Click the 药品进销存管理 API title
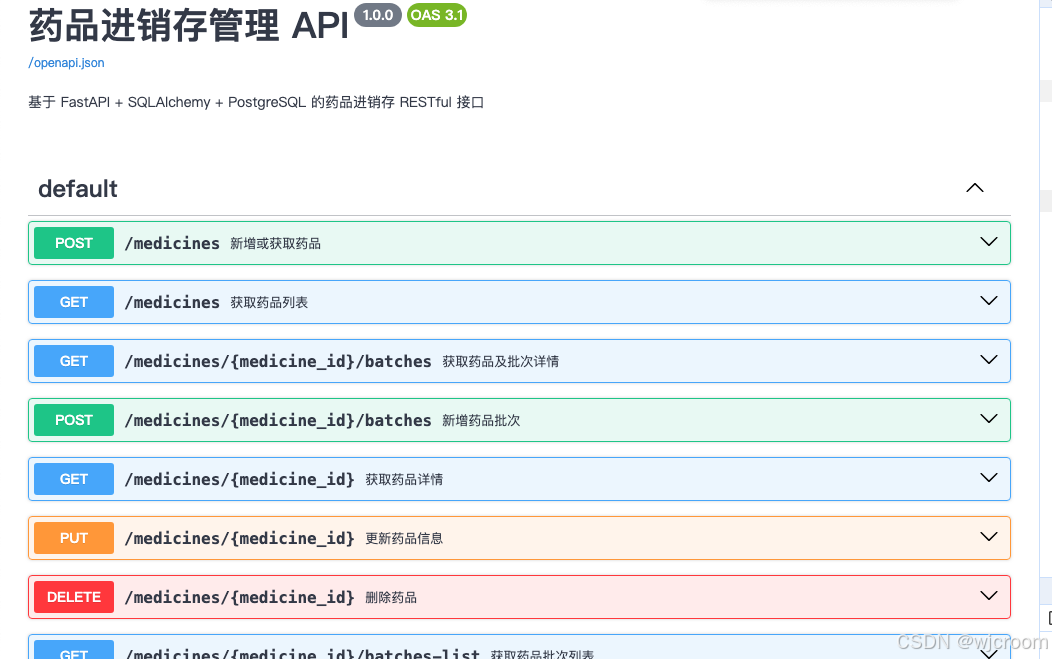Image resolution: width=1052 pixels, height=659 pixels. coord(189,26)
